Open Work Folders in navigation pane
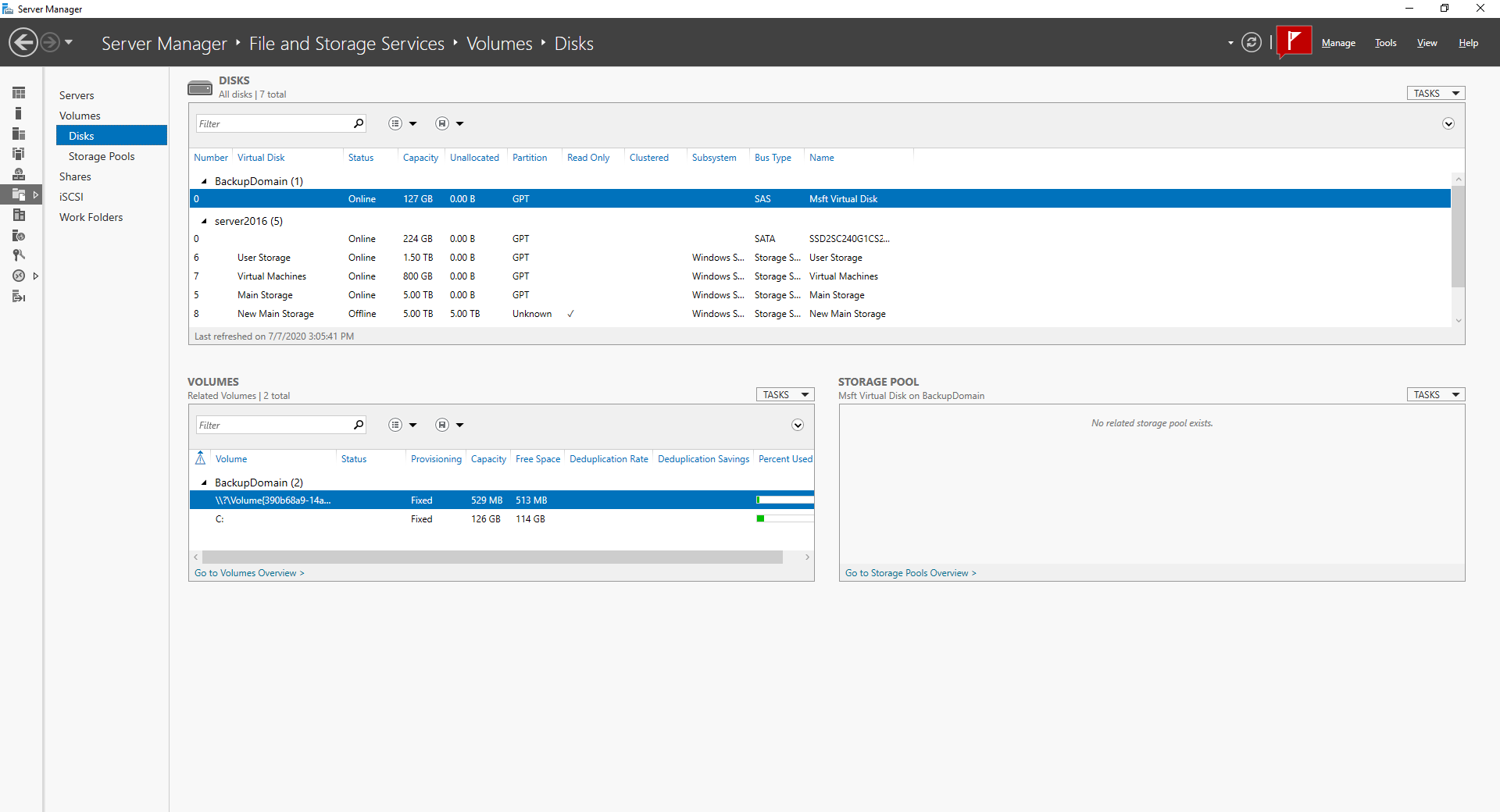Viewport: 1500px width, 812px height. 91,217
